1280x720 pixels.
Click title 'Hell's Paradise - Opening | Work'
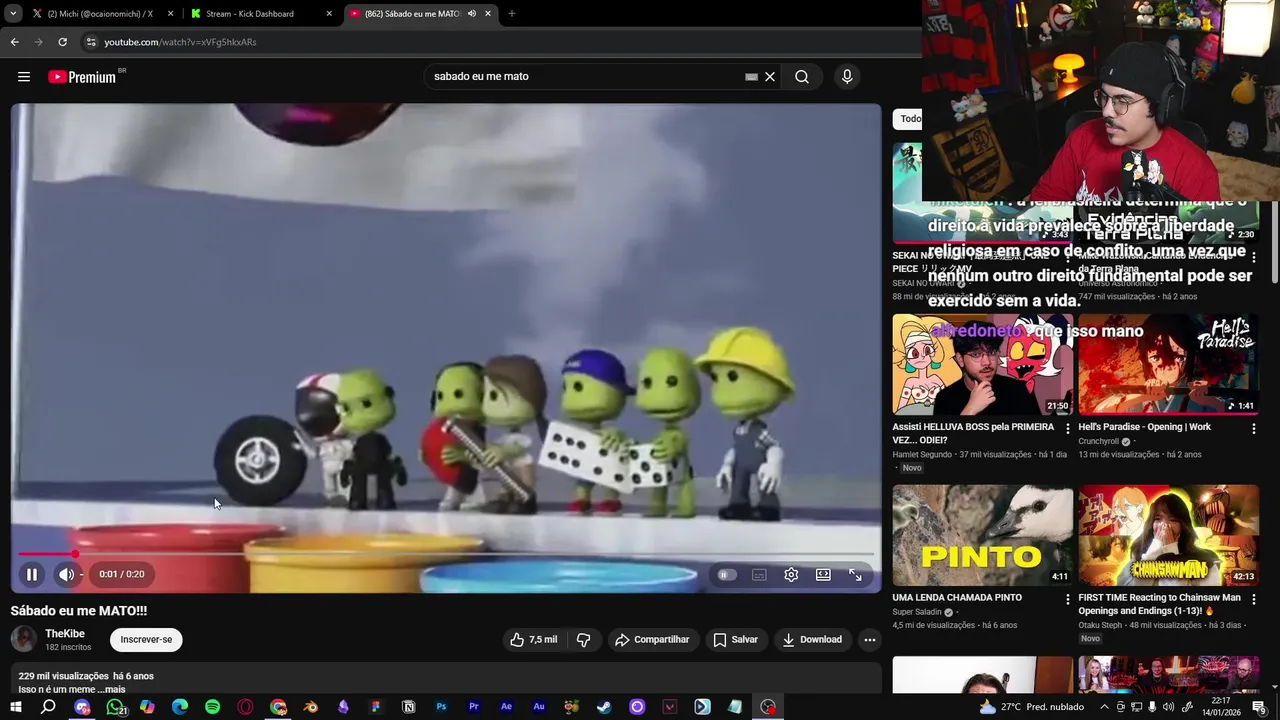(x=1144, y=427)
